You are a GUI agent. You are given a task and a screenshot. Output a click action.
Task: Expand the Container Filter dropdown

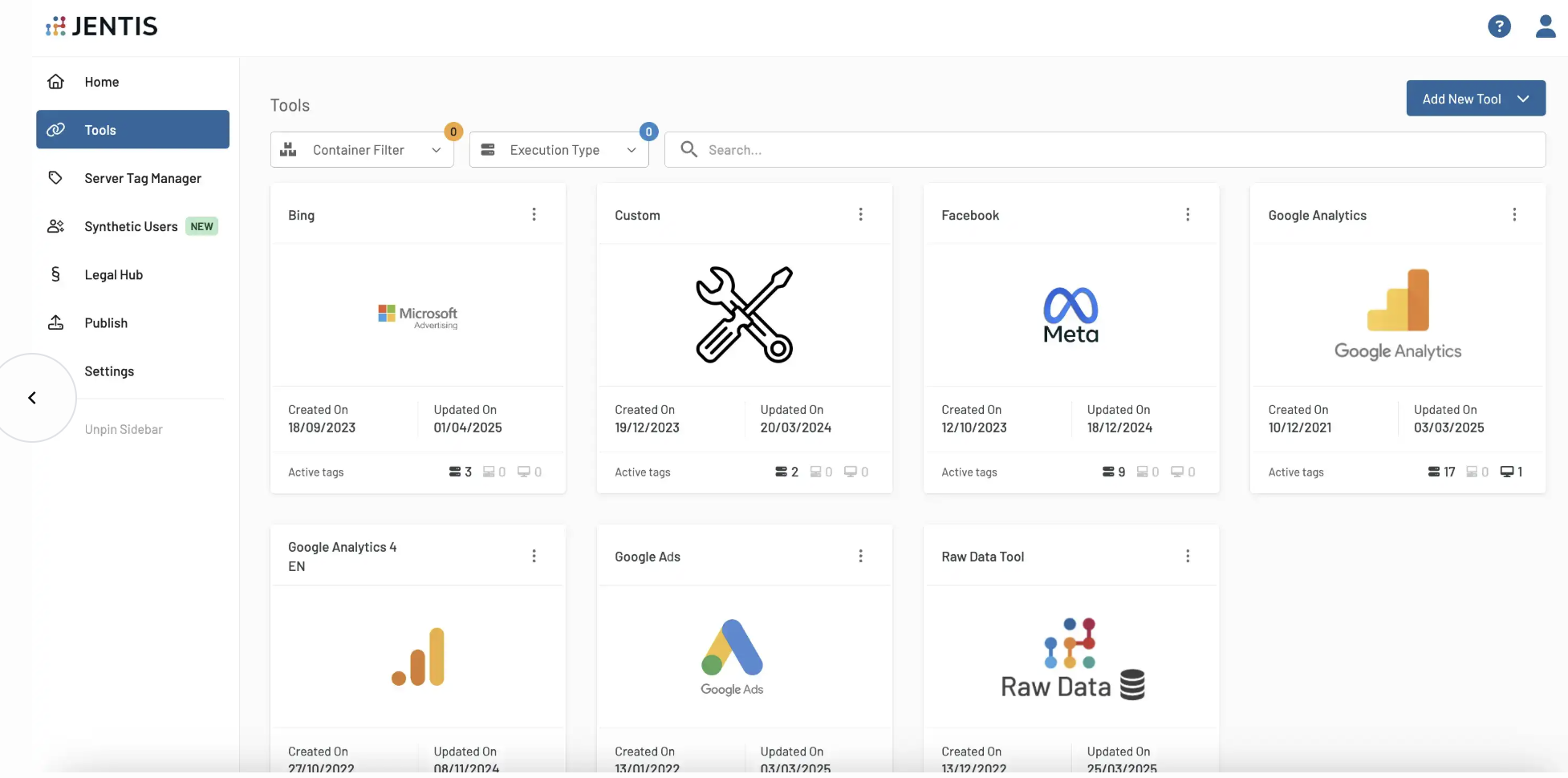coord(362,150)
